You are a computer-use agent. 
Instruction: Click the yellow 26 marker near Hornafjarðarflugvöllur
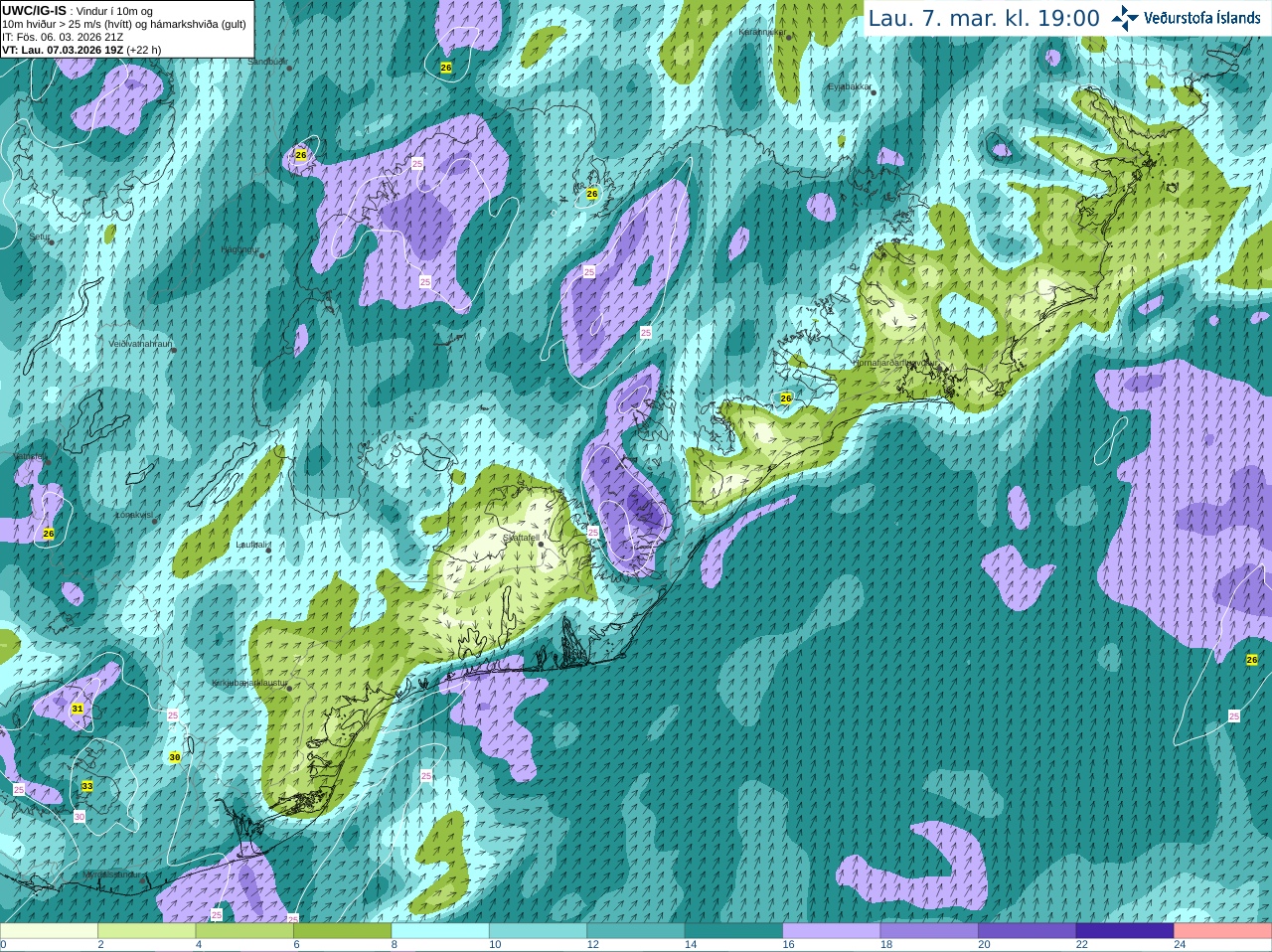[786, 398]
